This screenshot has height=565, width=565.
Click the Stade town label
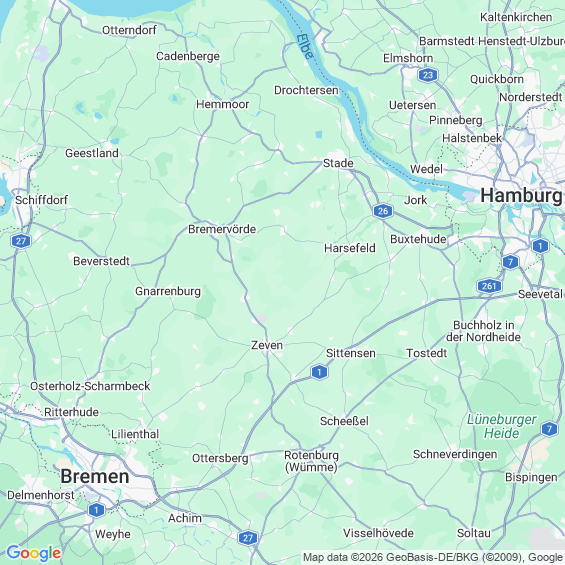[338, 163]
